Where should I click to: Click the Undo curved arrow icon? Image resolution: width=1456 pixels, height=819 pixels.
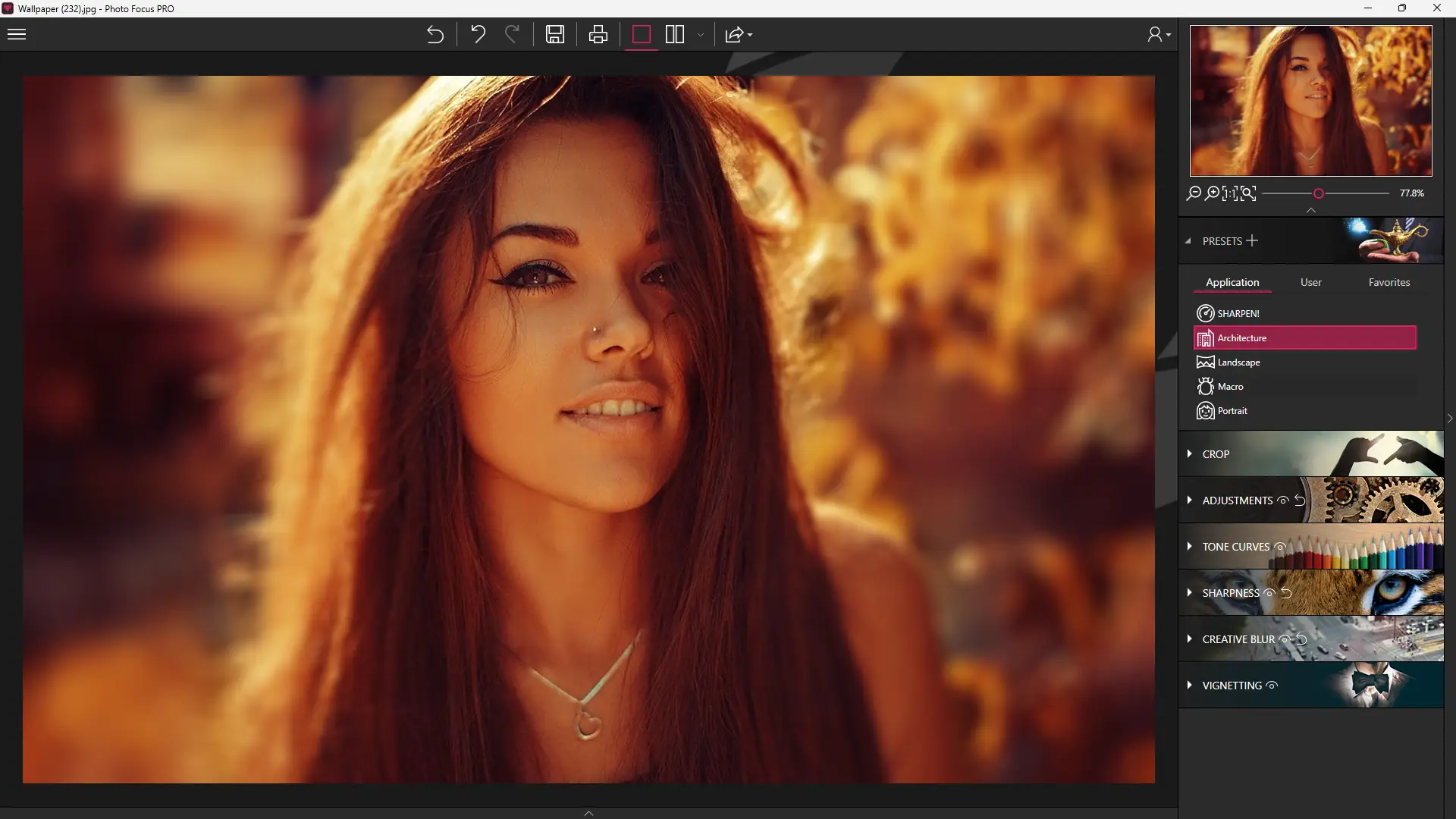click(x=478, y=35)
